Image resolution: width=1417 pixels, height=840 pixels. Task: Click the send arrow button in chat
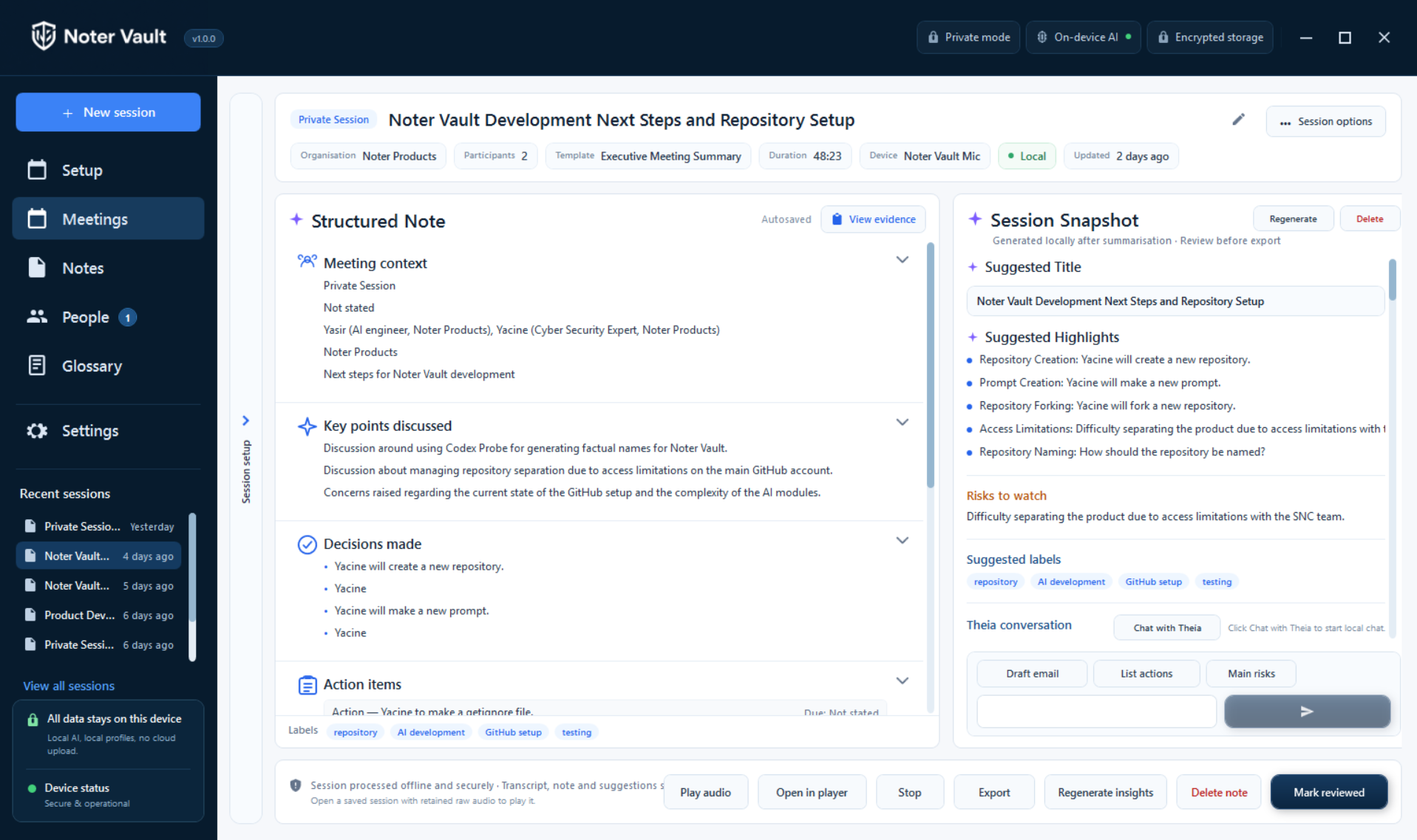click(x=1307, y=711)
